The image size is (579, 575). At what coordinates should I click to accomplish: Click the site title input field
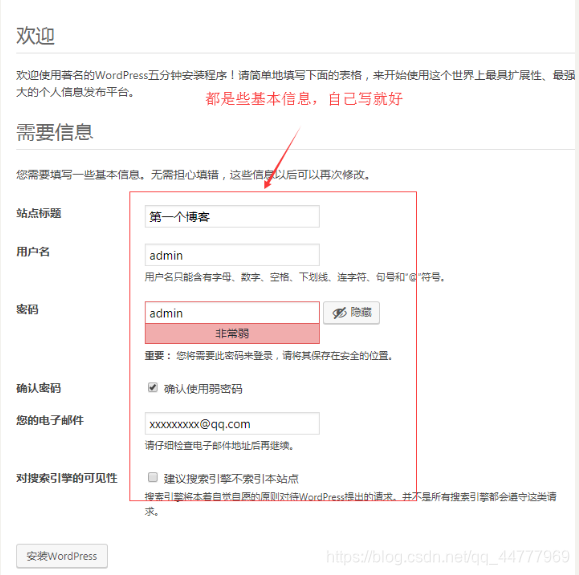tap(232, 217)
